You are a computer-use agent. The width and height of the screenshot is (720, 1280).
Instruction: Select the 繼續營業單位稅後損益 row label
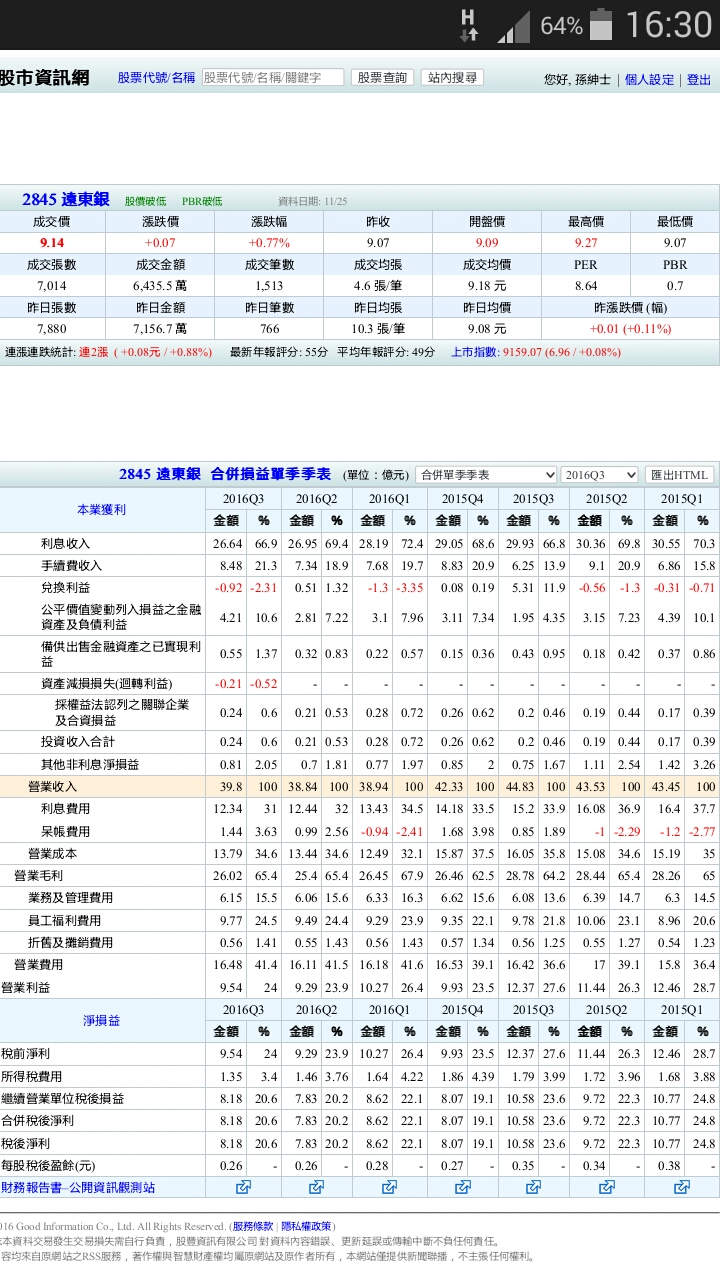click(63, 1099)
